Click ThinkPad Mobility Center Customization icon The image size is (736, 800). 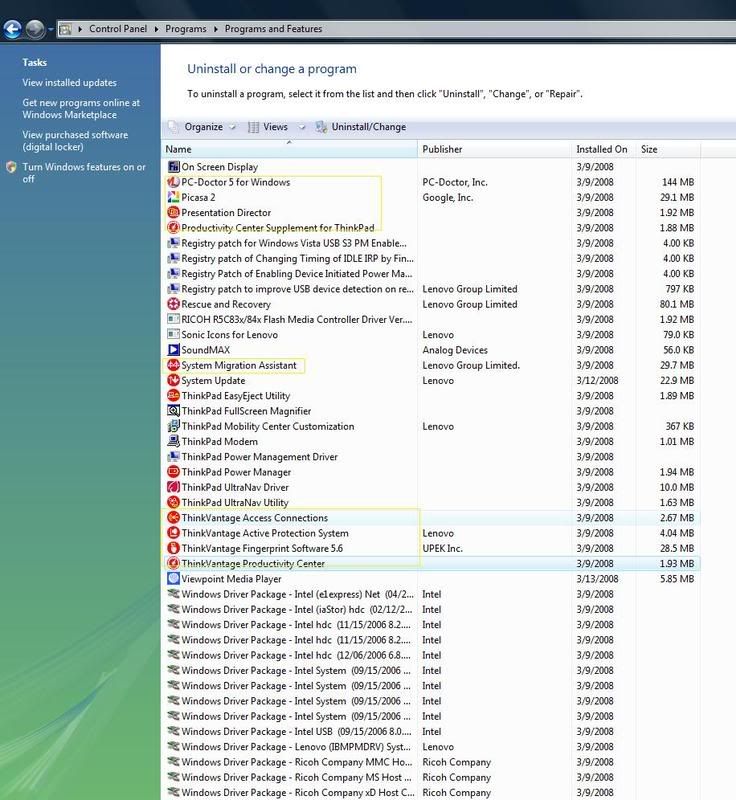[x=173, y=426]
